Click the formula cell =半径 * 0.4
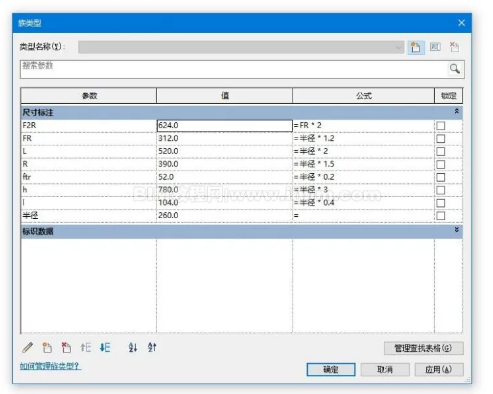 [x=364, y=203]
